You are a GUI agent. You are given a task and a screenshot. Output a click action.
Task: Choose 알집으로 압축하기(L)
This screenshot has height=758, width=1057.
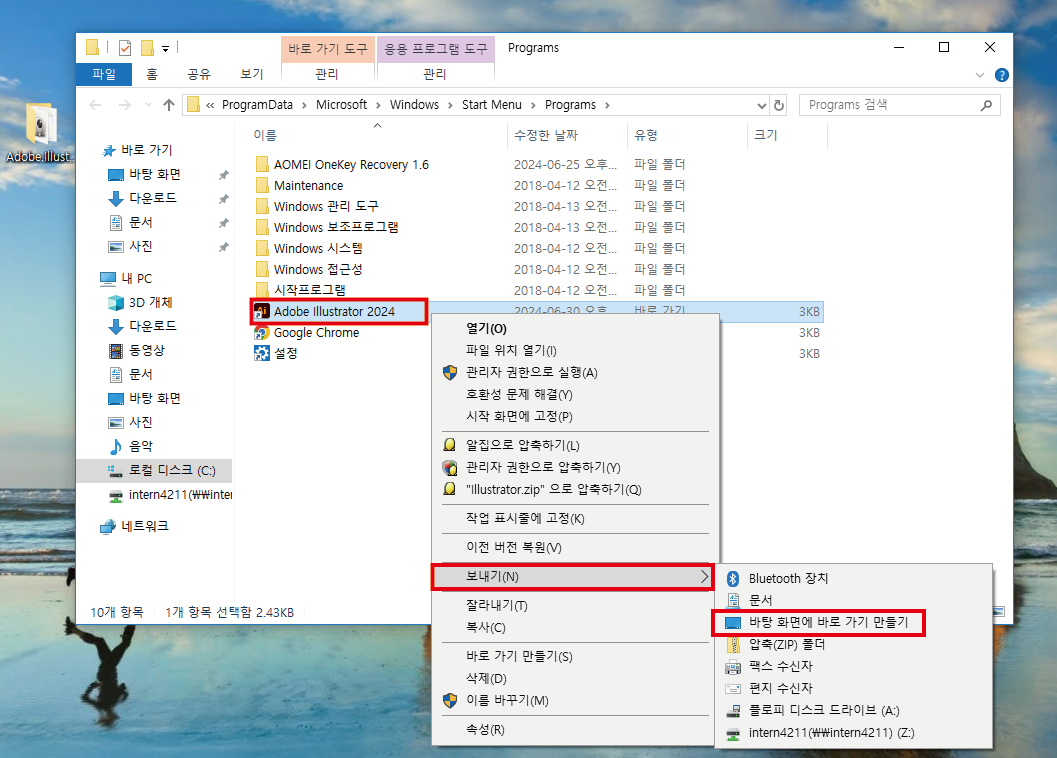click(574, 445)
